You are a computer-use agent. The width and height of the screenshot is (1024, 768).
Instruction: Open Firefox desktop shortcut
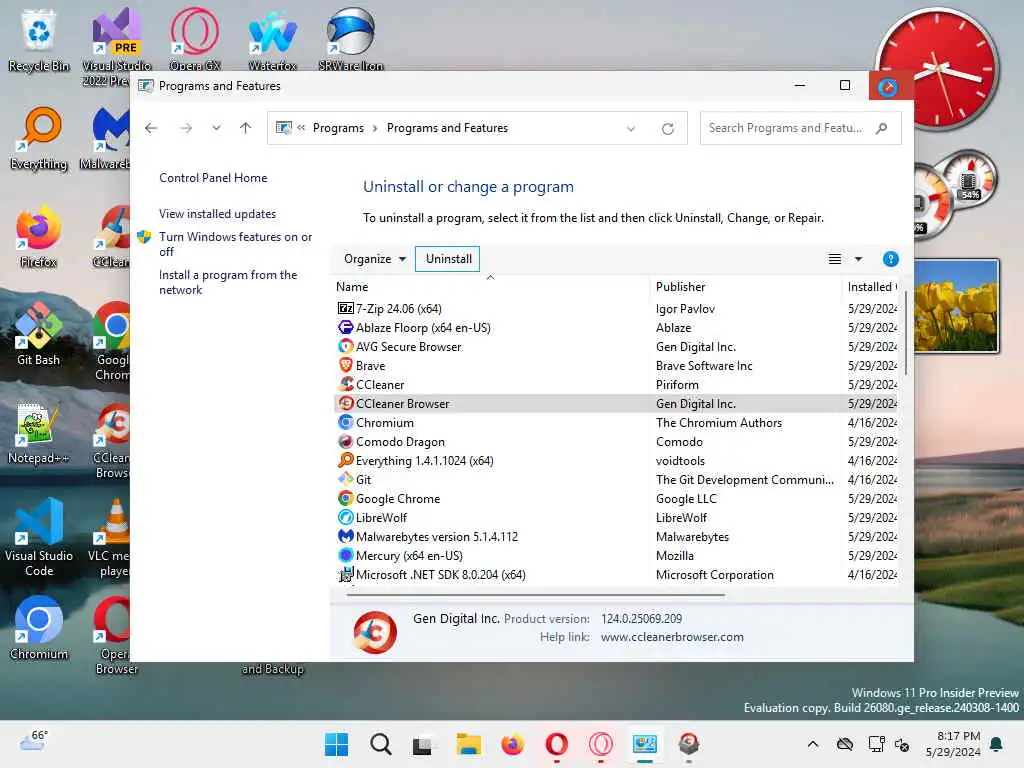point(39,236)
